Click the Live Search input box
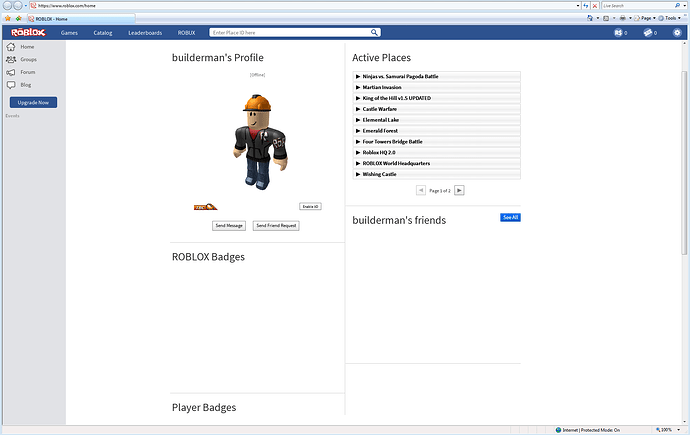Viewport: 690px width, 435px height. point(637,6)
